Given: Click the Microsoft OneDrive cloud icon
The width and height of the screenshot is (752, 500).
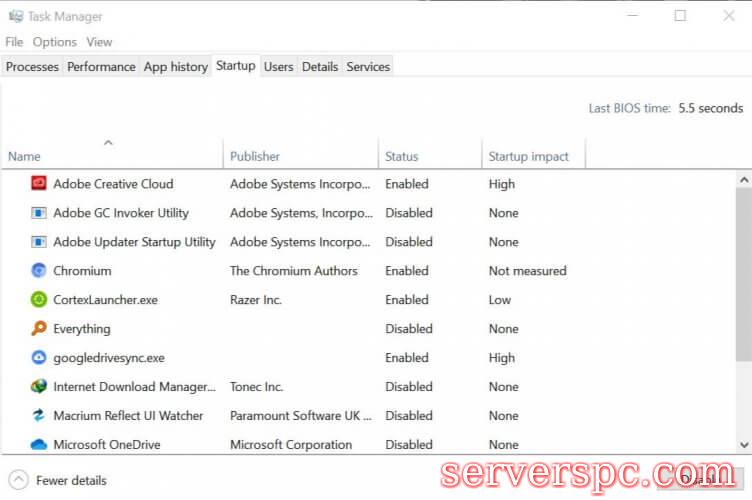Looking at the screenshot, I should coord(39,445).
